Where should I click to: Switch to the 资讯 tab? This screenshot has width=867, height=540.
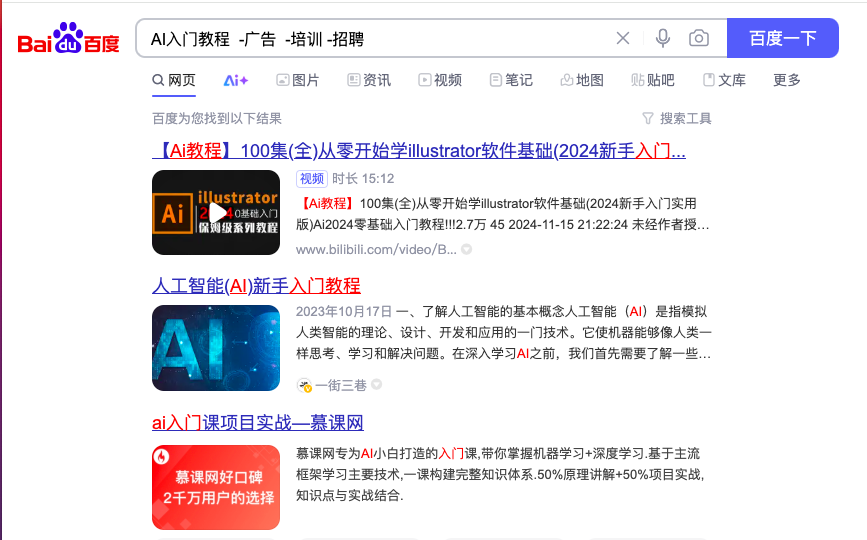(369, 81)
